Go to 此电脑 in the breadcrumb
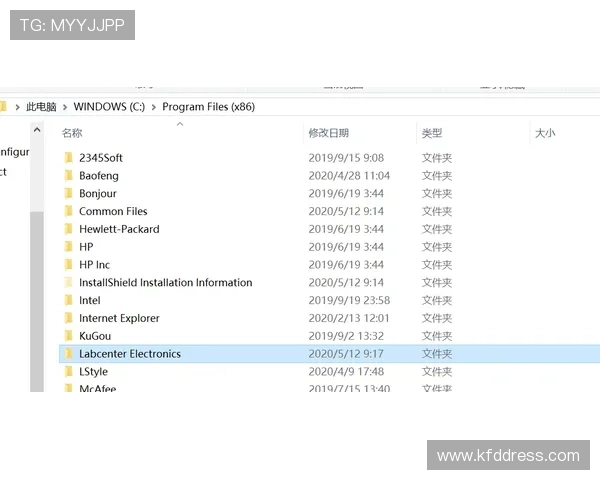600x480 pixels. coord(41,107)
